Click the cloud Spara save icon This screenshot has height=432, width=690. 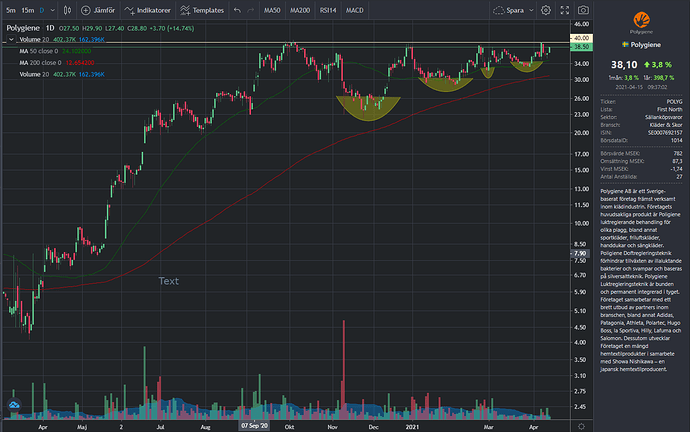[x=498, y=10]
